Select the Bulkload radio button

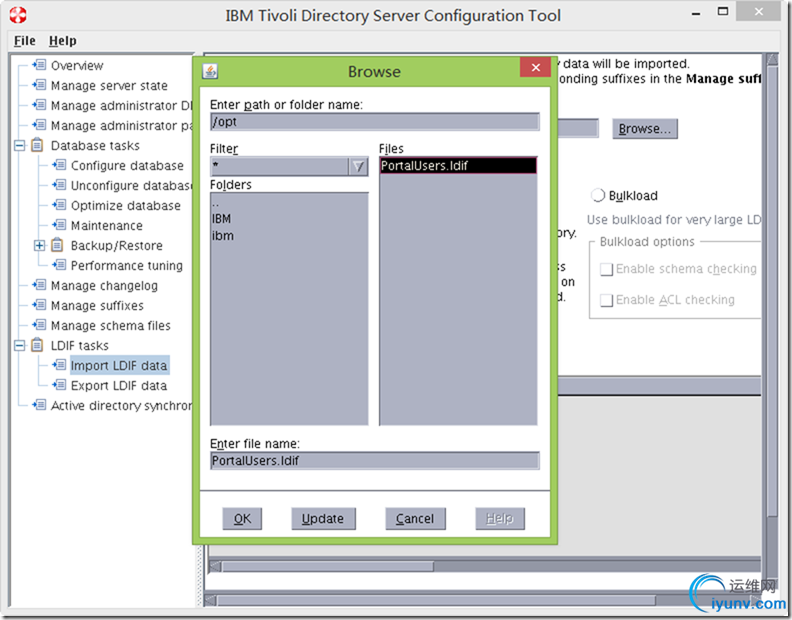point(598,195)
